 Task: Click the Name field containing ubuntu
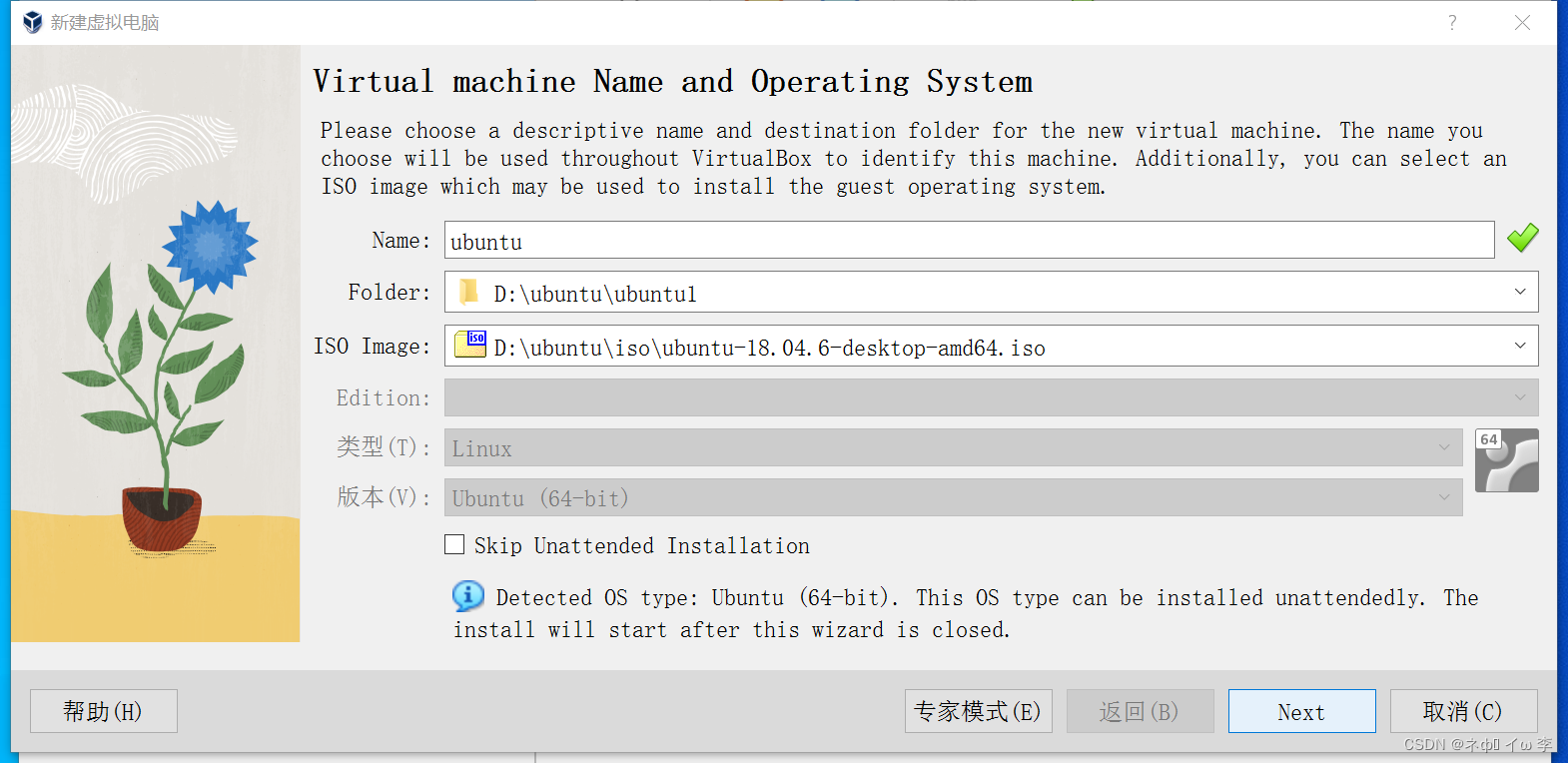tap(969, 240)
